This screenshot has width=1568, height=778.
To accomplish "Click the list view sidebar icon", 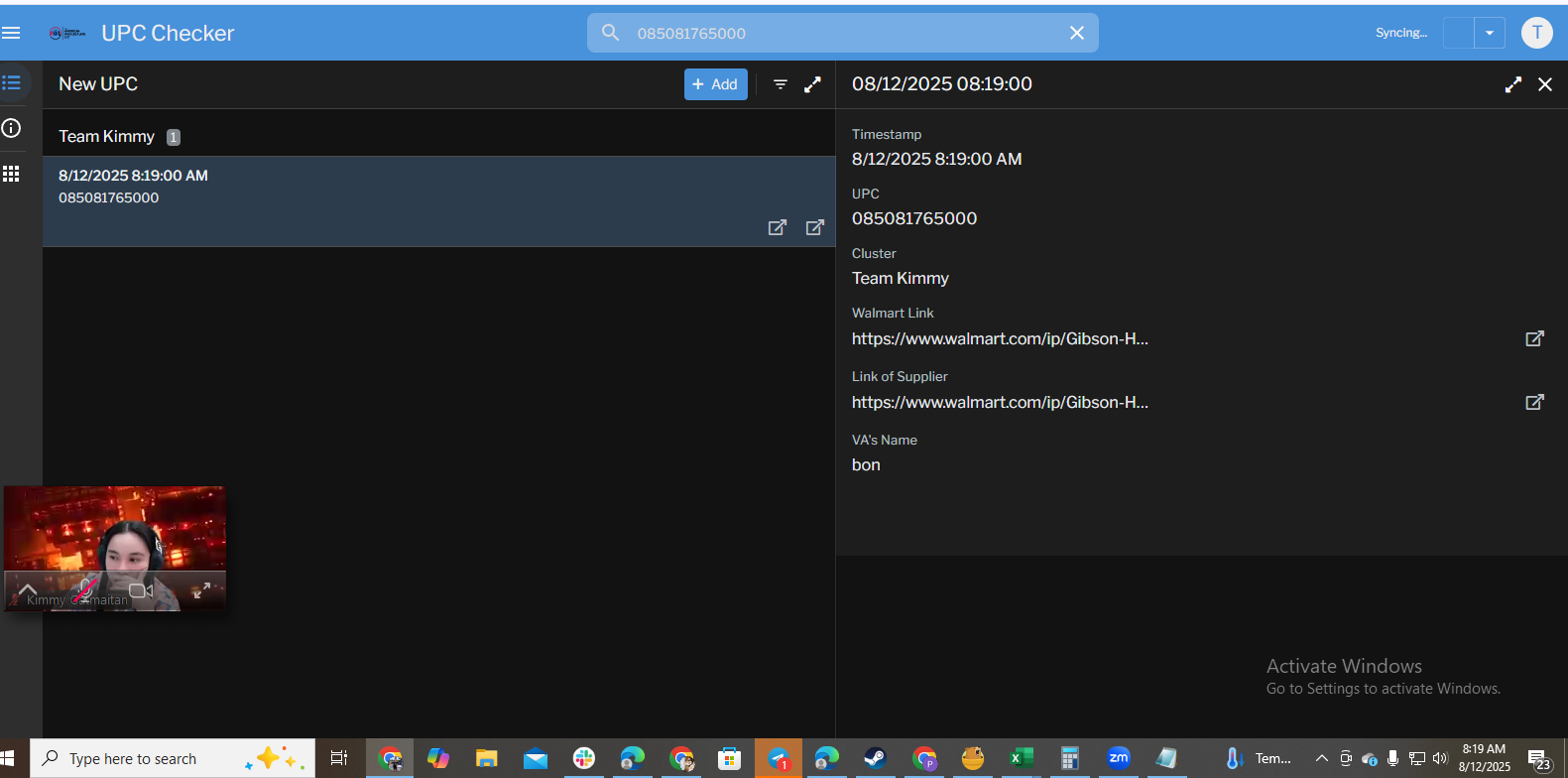I will (12, 83).
